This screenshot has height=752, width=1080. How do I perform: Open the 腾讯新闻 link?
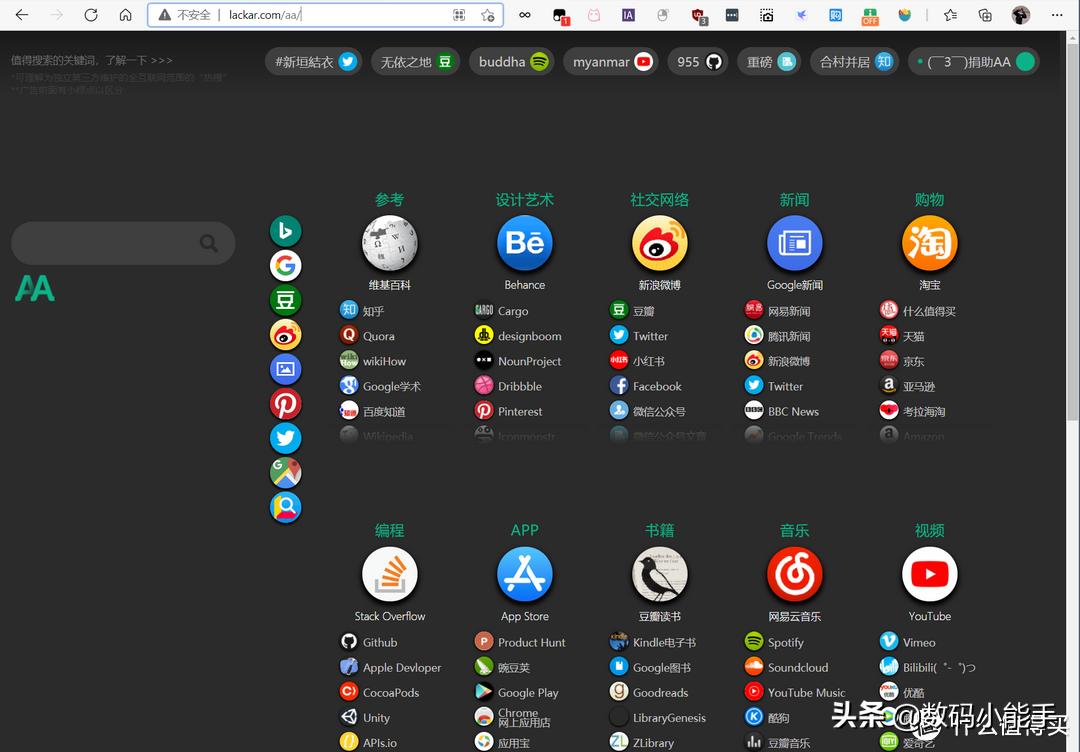click(x=778, y=336)
